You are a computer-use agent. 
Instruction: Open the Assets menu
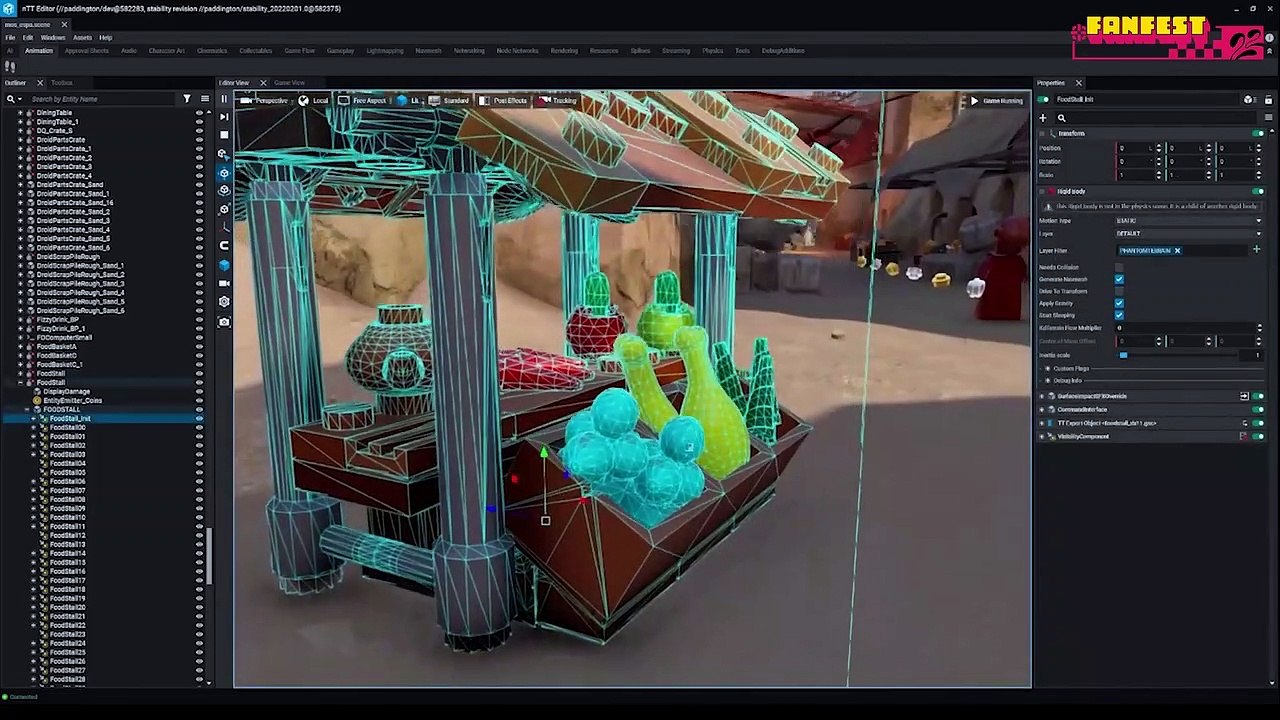pos(82,37)
